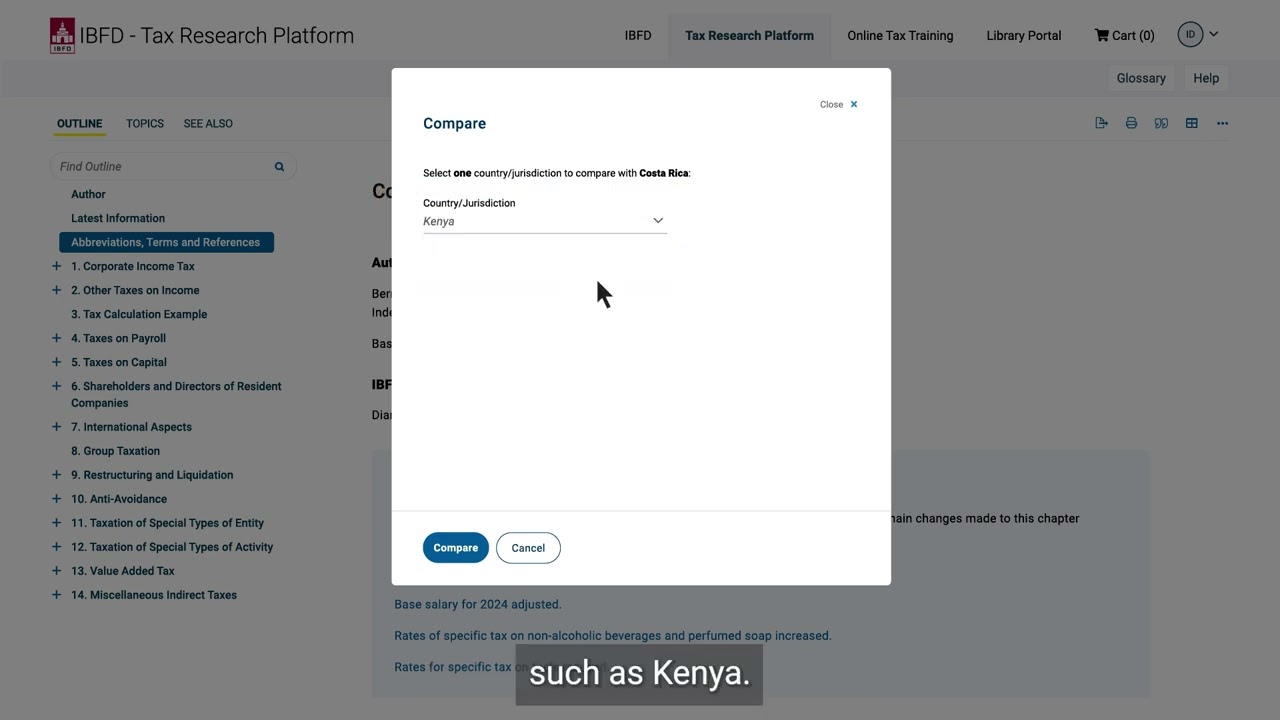The width and height of the screenshot is (1280, 720).
Task: Click the Base salary for 2024 adjusted link
Action: tap(478, 604)
